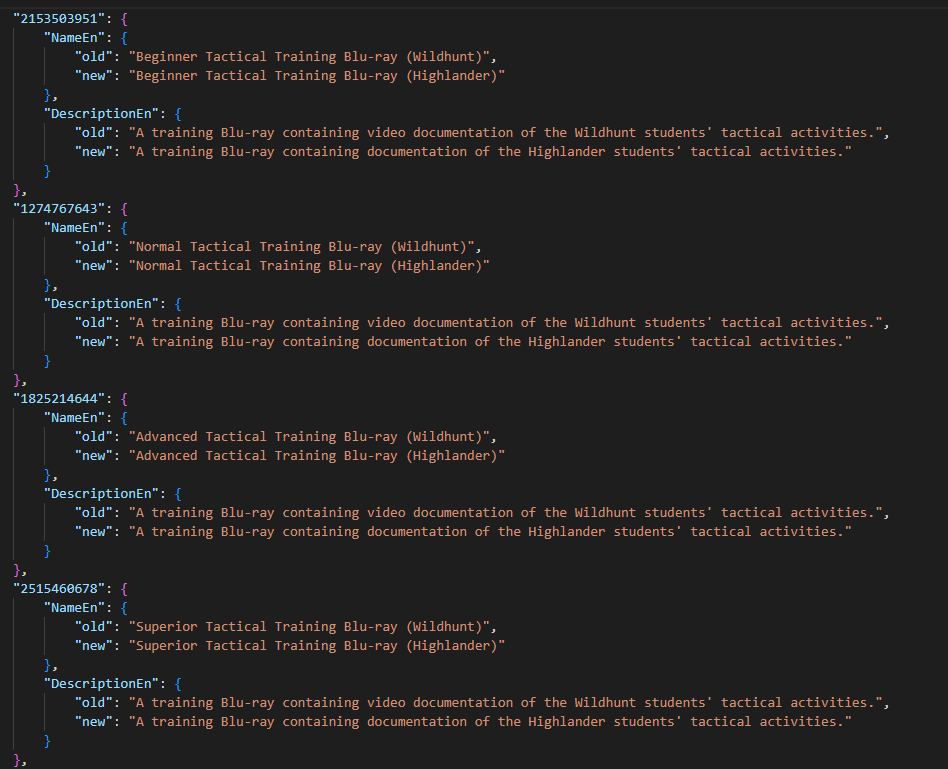Click "Beginner Tactical Training Blu-ray (Wildhunt)" string
The height and width of the screenshot is (769, 948).
(309, 57)
